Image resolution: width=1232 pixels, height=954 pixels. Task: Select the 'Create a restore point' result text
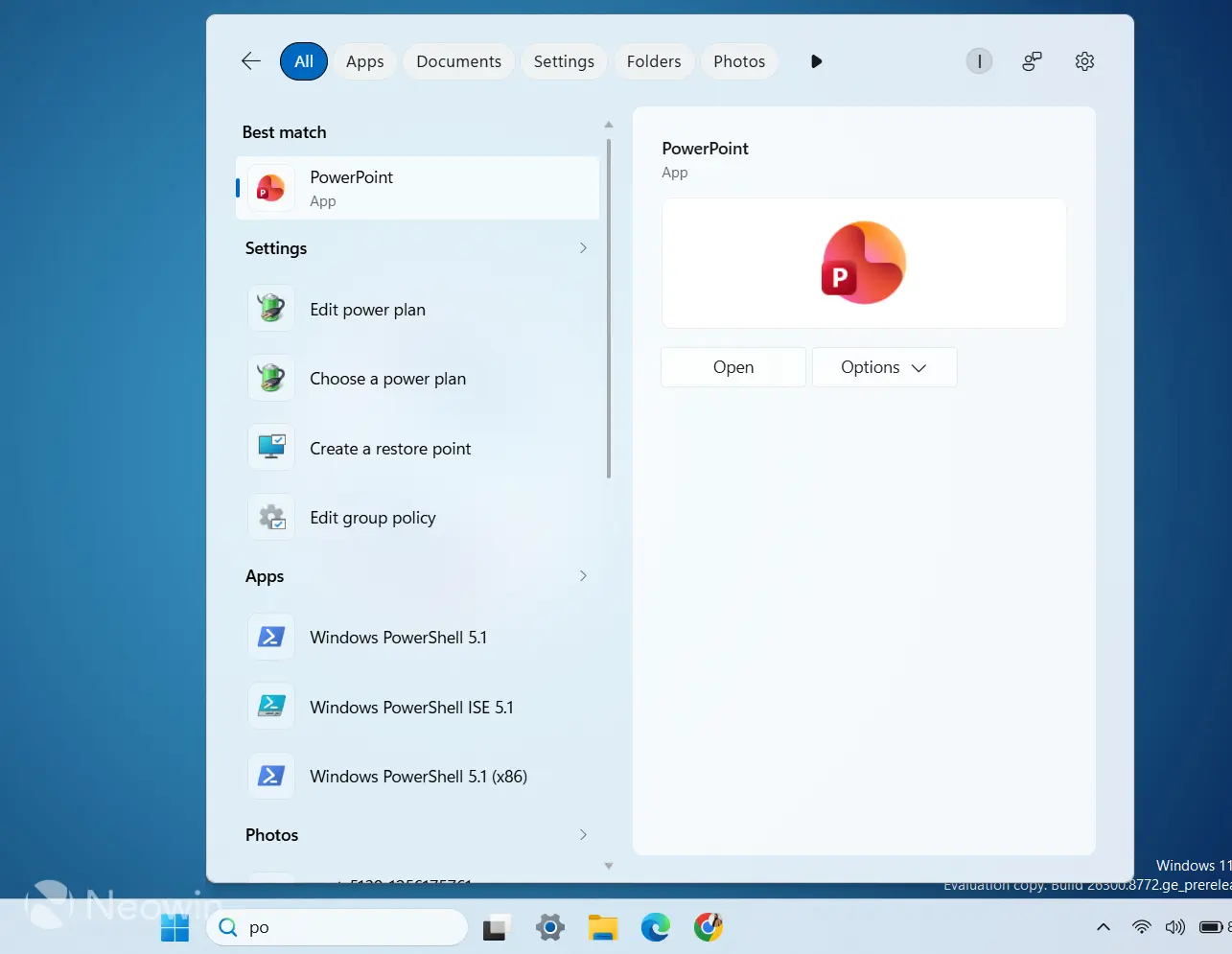tap(390, 449)
